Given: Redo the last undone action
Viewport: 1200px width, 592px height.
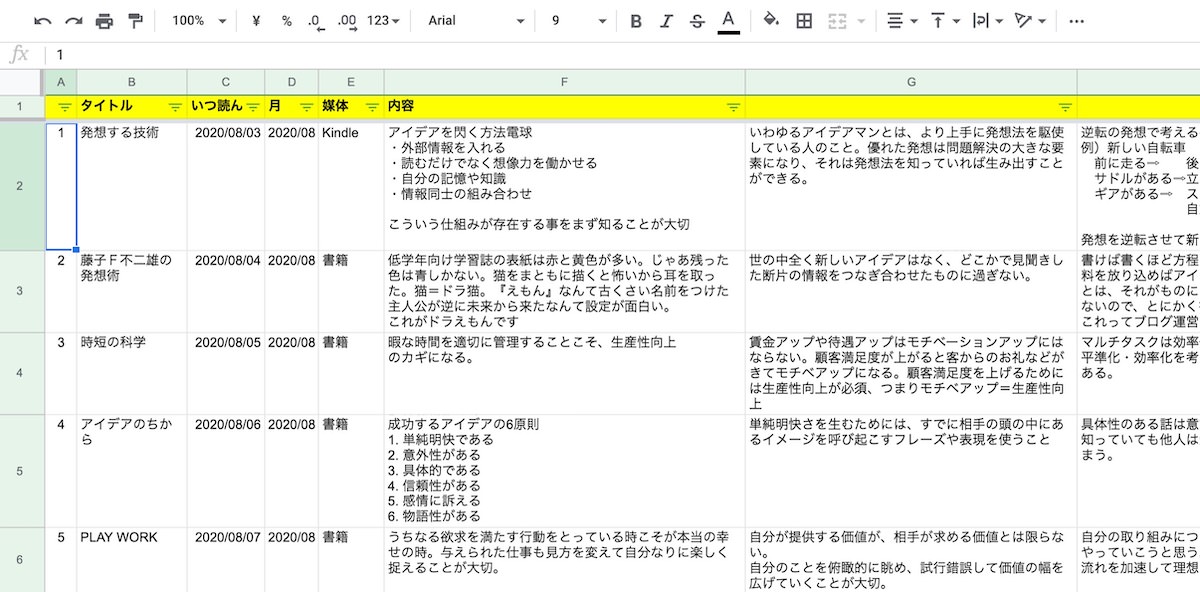Looking at the screenshot, I should (x=74, y=21).
